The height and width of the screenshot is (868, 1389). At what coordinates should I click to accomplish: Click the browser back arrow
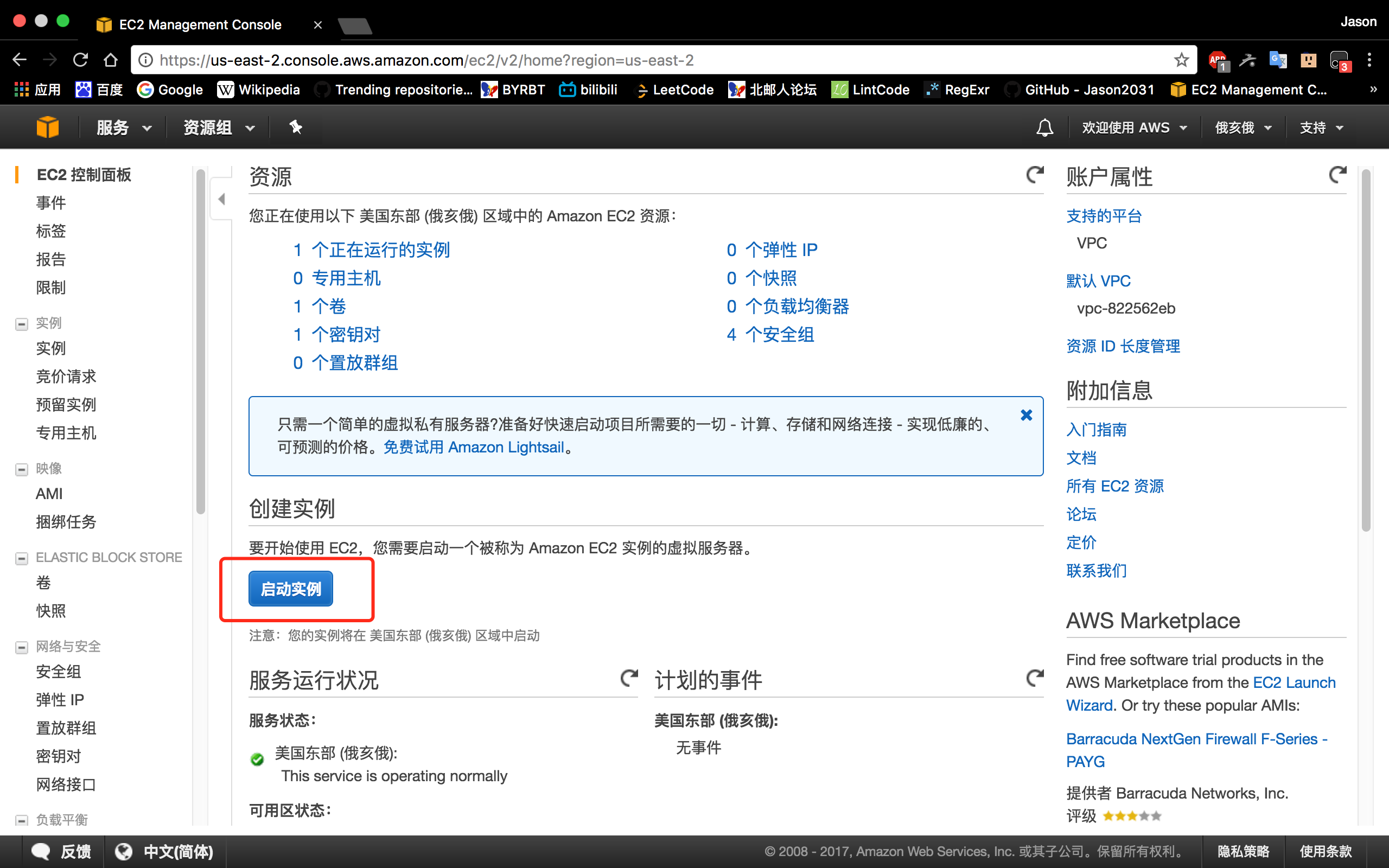20,60
